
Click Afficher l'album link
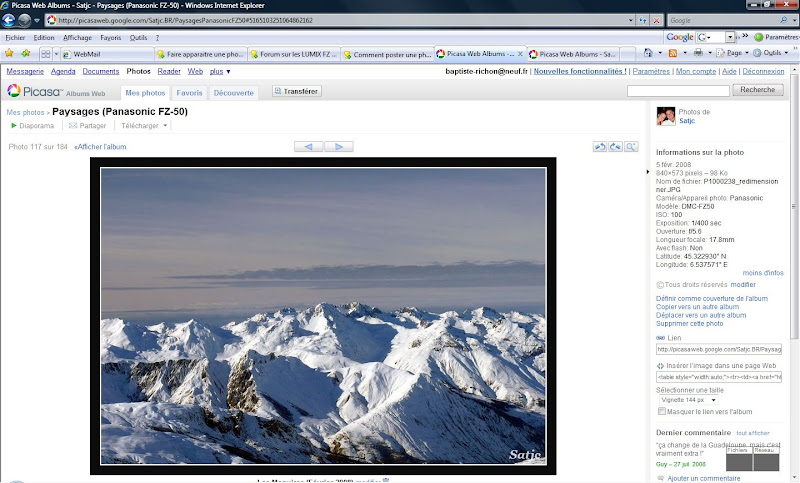click(101, 147)
